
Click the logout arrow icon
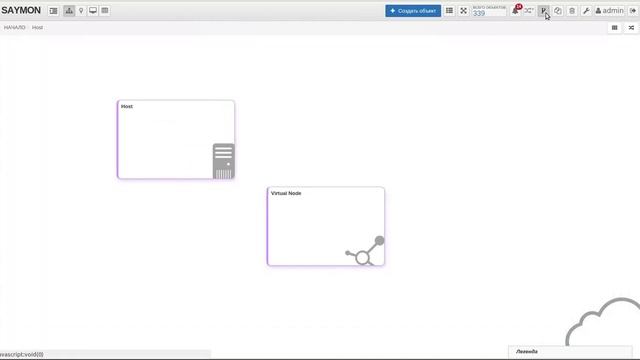pos(633,11)
